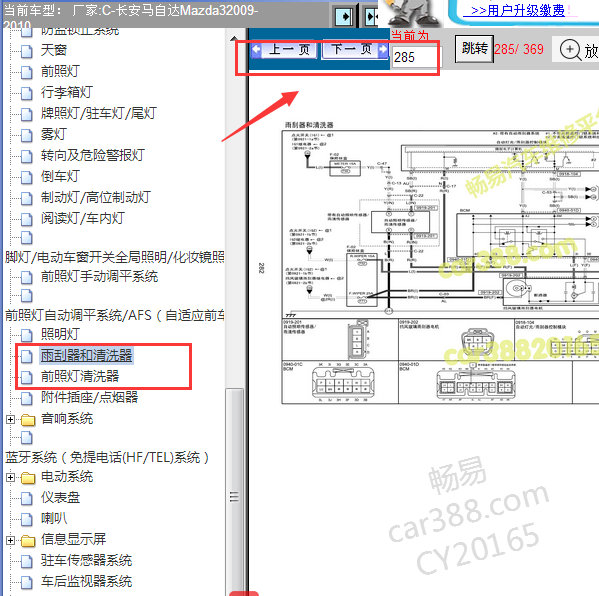Click document icon beside 行李箱灯
Screen dimensions: 599x596
tap(27, 93)
